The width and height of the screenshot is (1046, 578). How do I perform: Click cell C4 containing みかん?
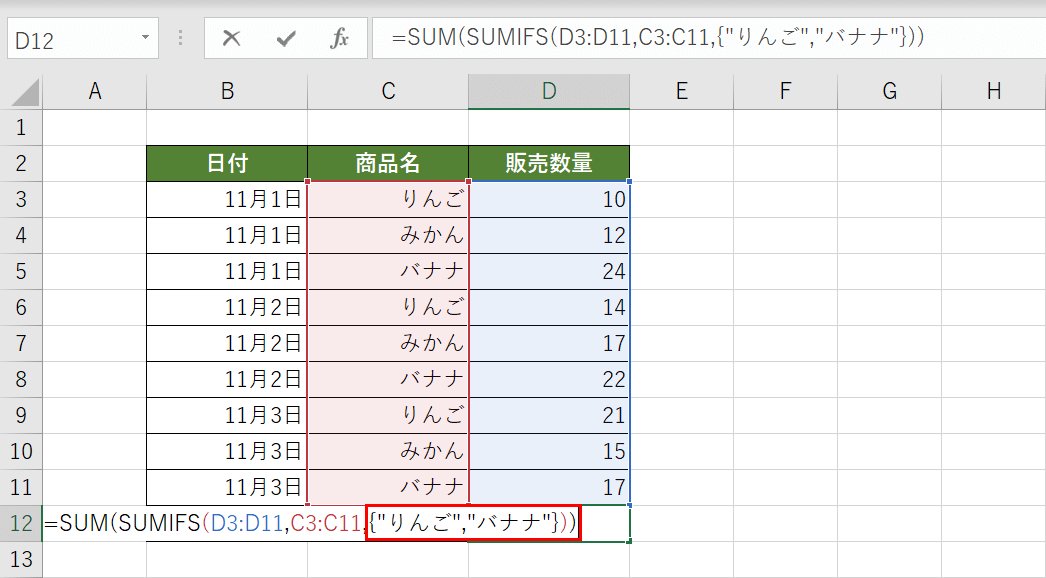pyautogui.click(x=388, y=236)
